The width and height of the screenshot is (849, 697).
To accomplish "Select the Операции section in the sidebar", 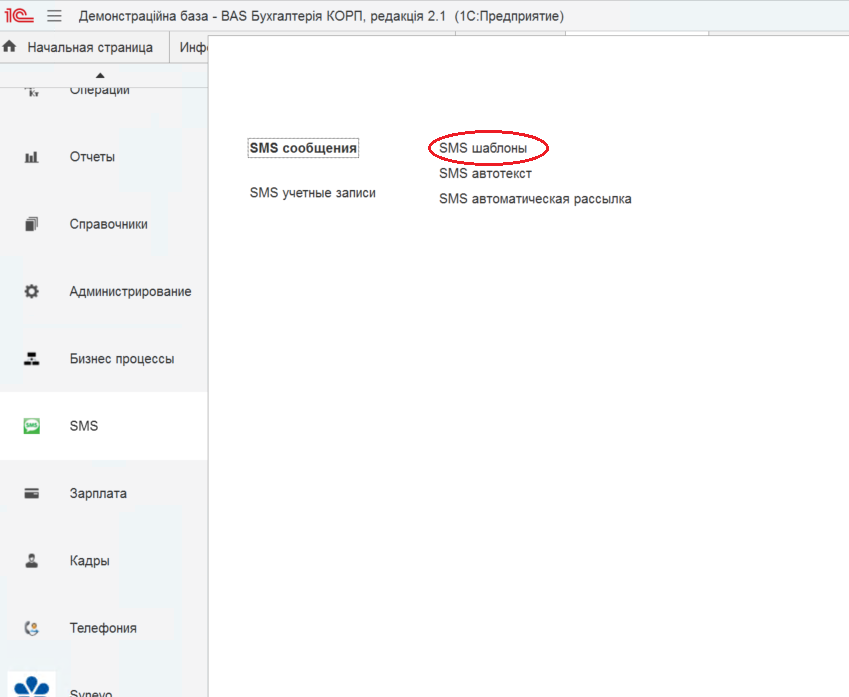I will 99,91.
